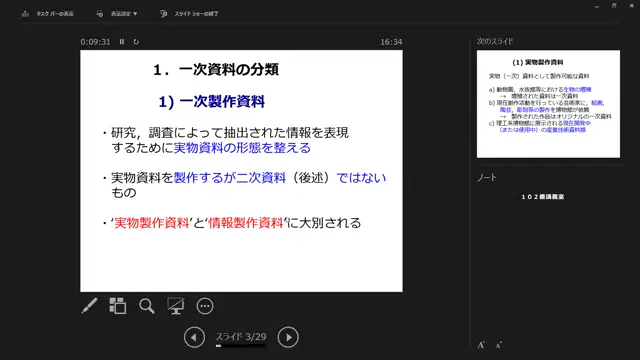The image size is (640, 360).
Task: Click the elapsed time 0:09:31
Action: [96, 42]
